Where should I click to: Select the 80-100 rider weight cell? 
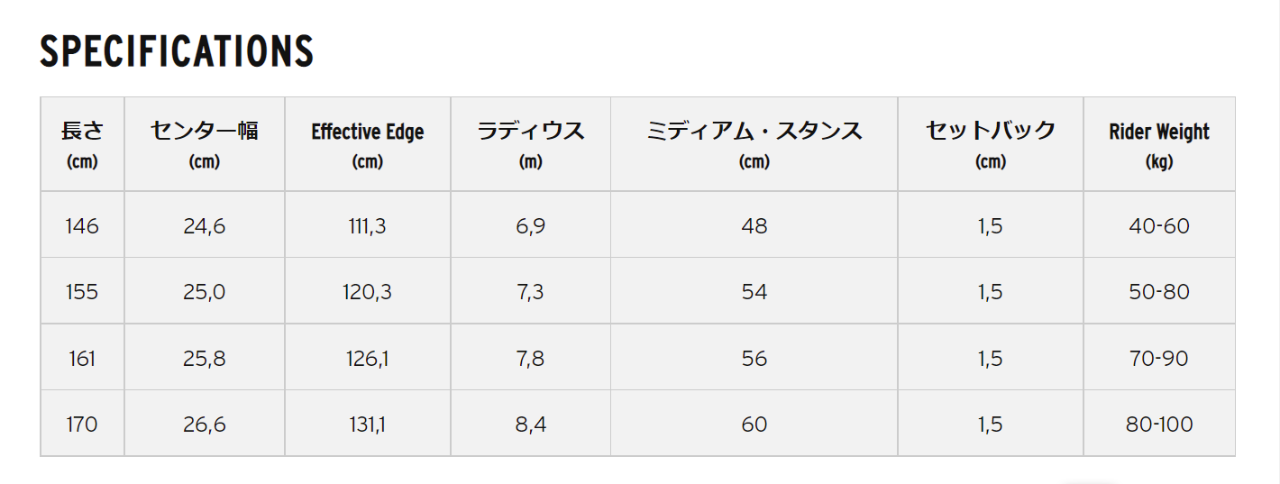1159,424
